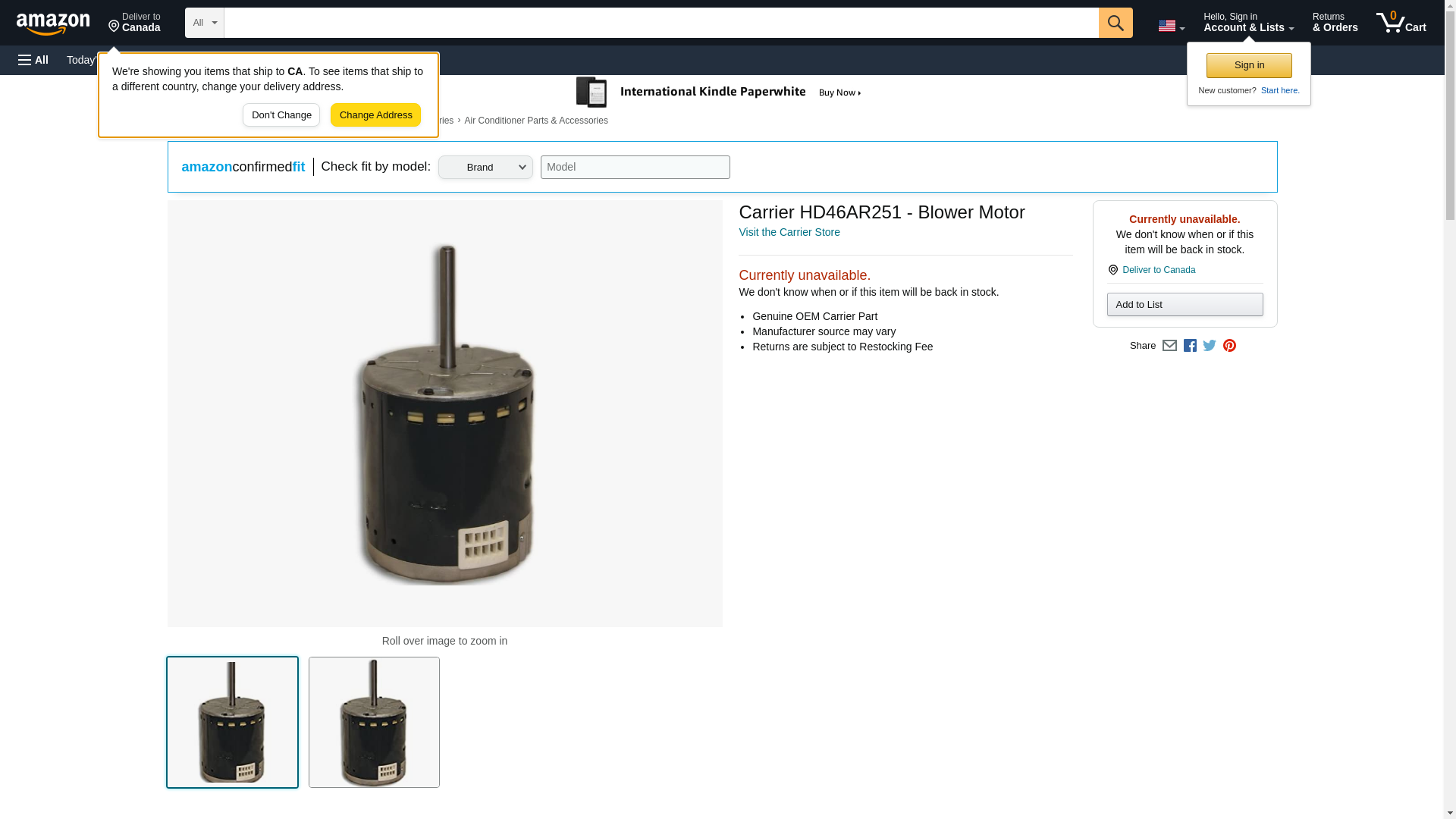The width and height of the screenshot is (1456, 819).
Task: Share on Pinterest icon
Action: pyautogui.click(x=1229, y=346)
